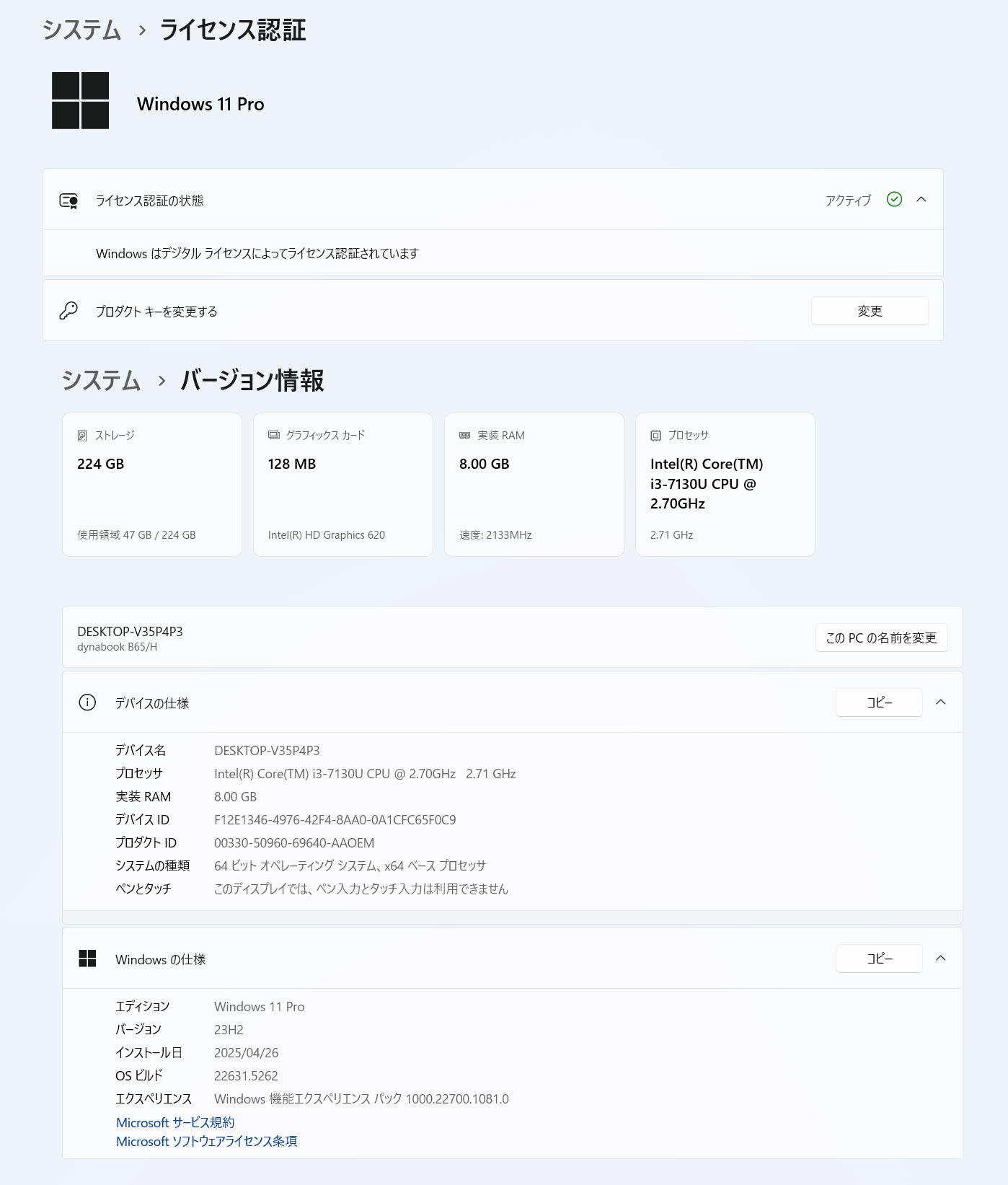Copy the device specifications
Screen dimensions: 1008x1185
[x=879, y=702]
